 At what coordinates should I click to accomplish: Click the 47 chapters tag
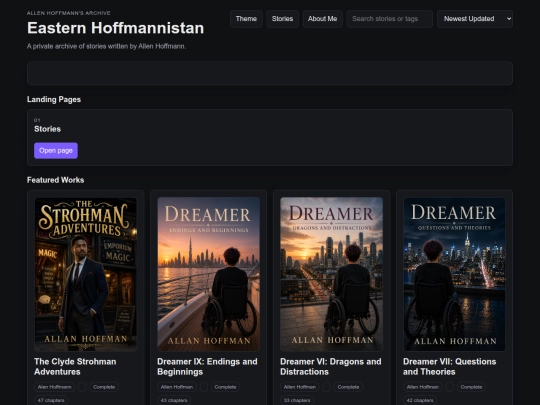pyautogui.click(x=51, y=401)
